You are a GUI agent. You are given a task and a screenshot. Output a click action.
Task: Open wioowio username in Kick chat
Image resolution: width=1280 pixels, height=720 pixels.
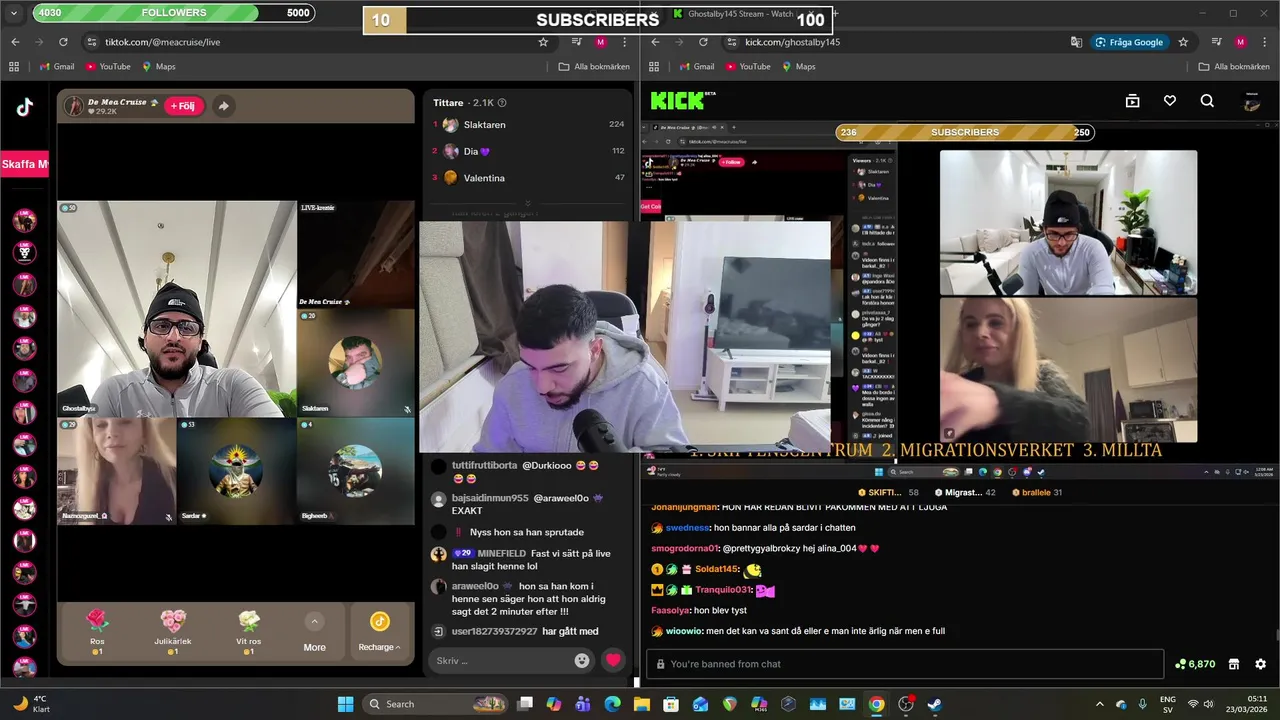(684, 631)
